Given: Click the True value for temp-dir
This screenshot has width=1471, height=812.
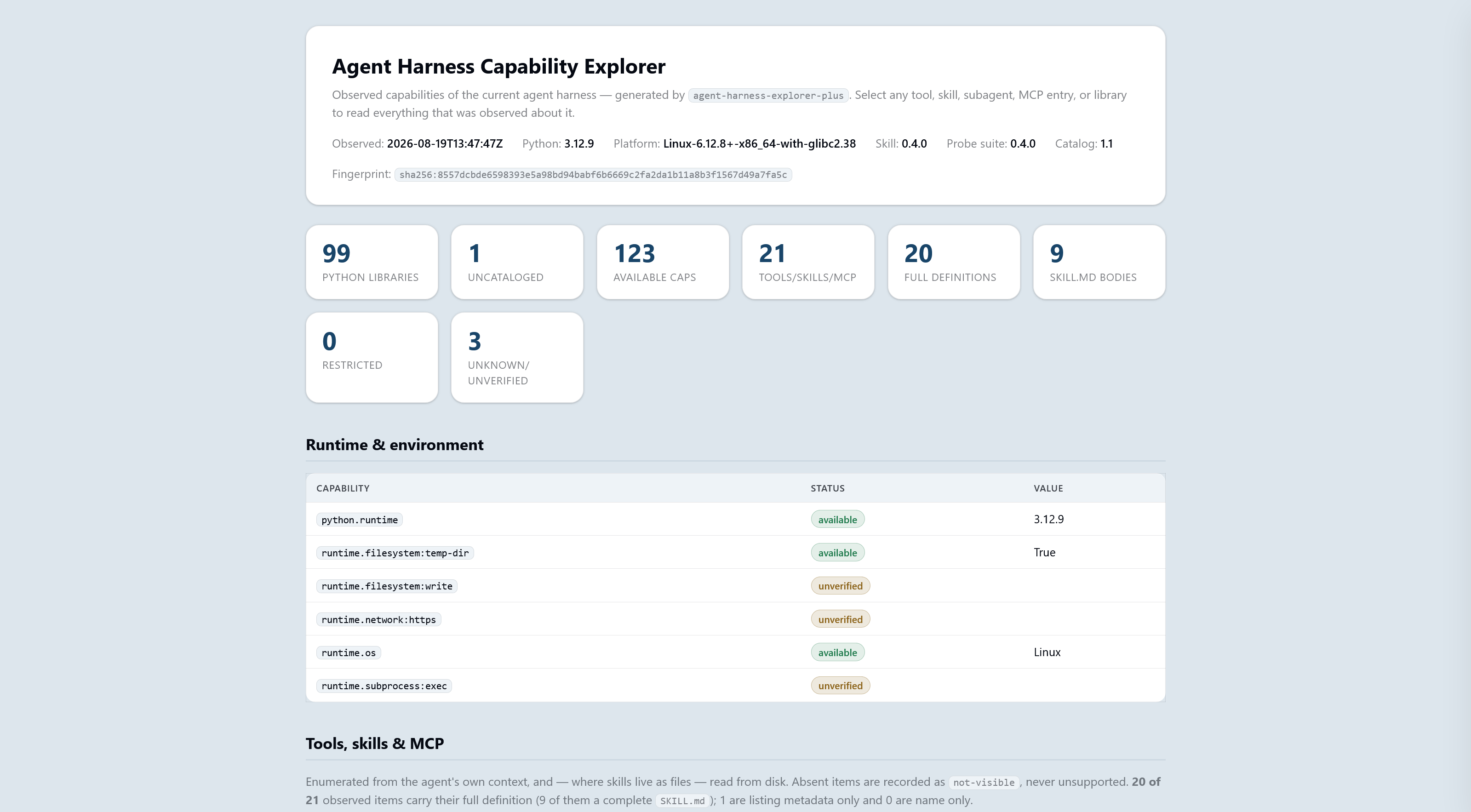Looking at the screenshot, I should (x=1044, y=552).
